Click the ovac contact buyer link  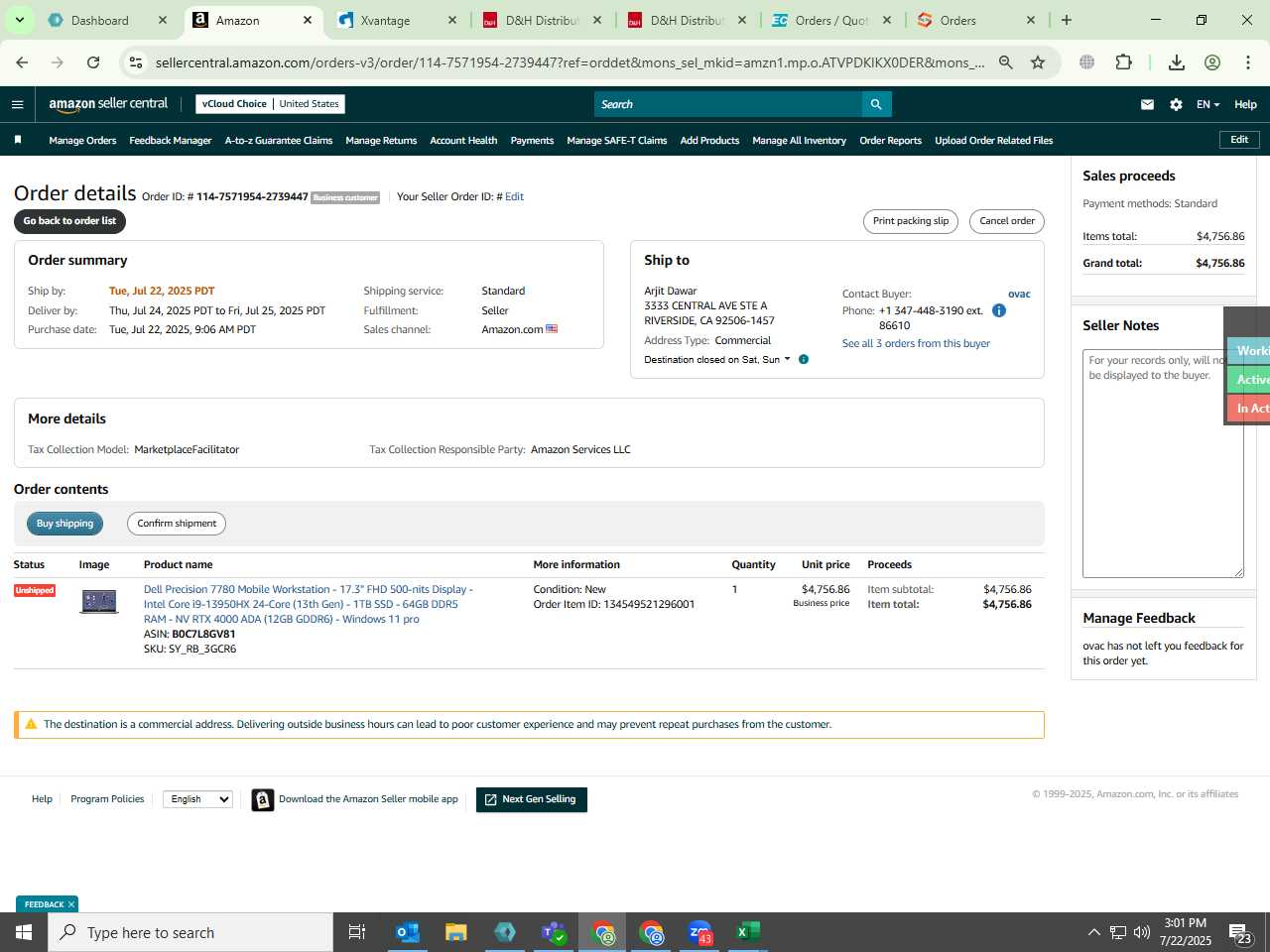point(1019,294)
